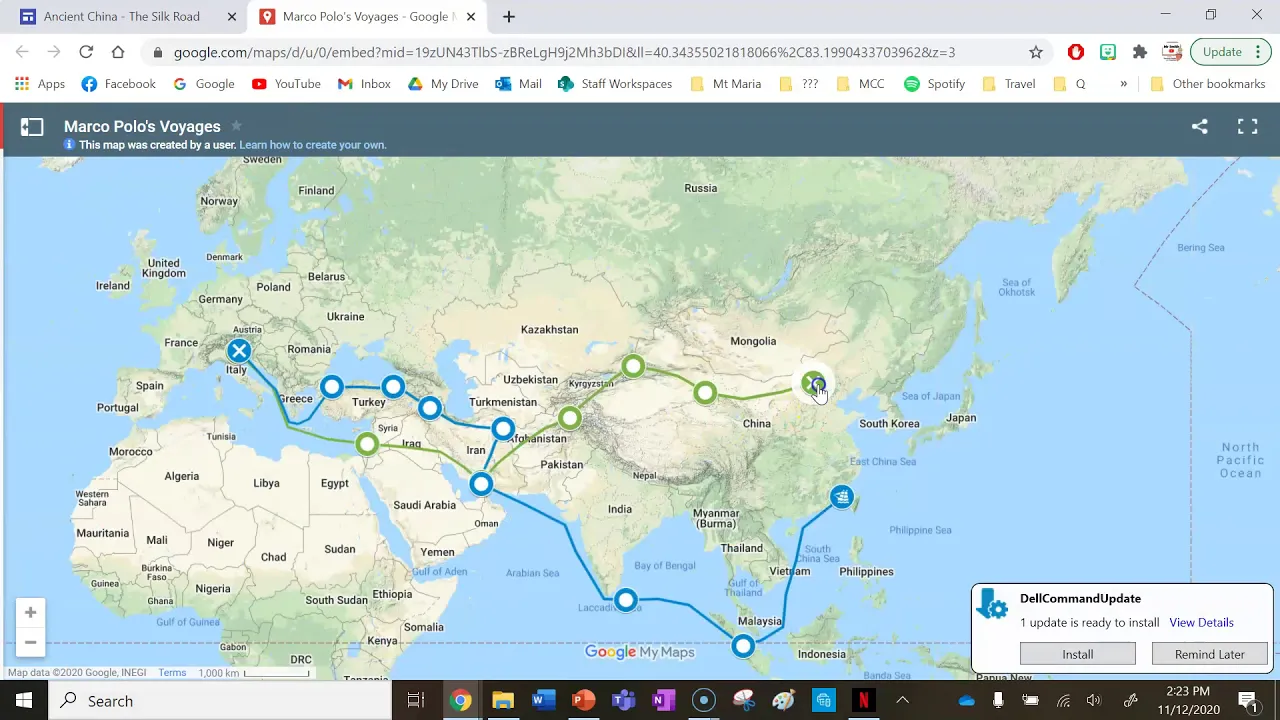Image resolution: width=1280 pixels, height=720 pixels.
Task: Expand the Travel bookmark folder
Action: [1009, 84]
